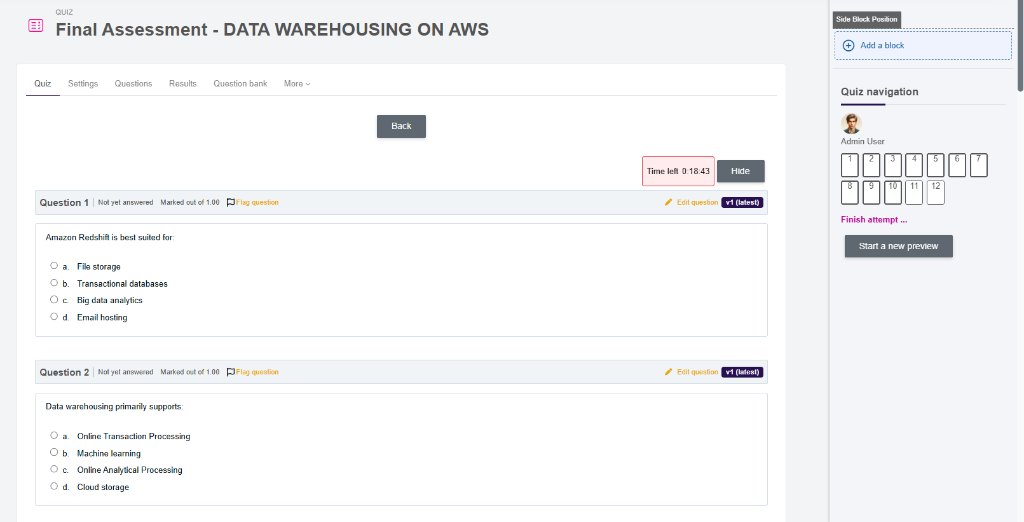1024x522 pixels.
Task: Go to the Results tab
Action: [x=183, y=84]
